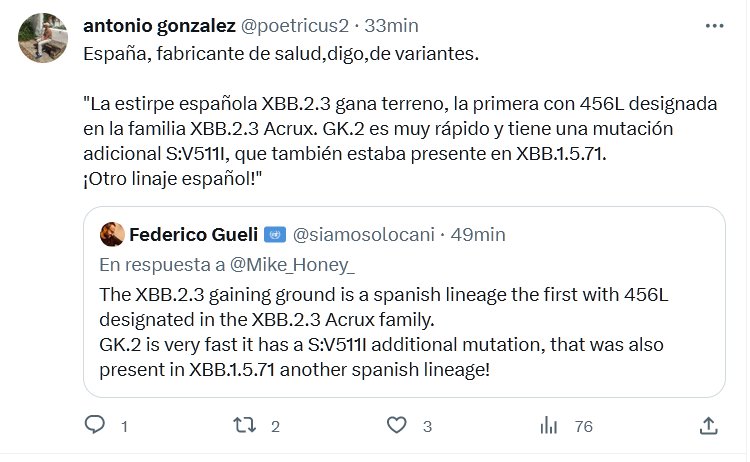This screenshot has width=750, height=462.
Task: Click the 49min quoted tweet timestamp
Action: [x=478, y=234]
